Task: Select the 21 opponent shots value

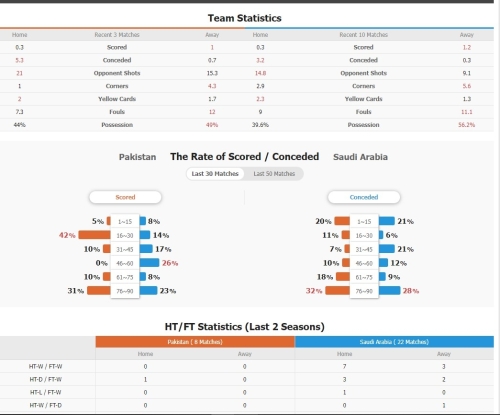Action: pos(19,73)
